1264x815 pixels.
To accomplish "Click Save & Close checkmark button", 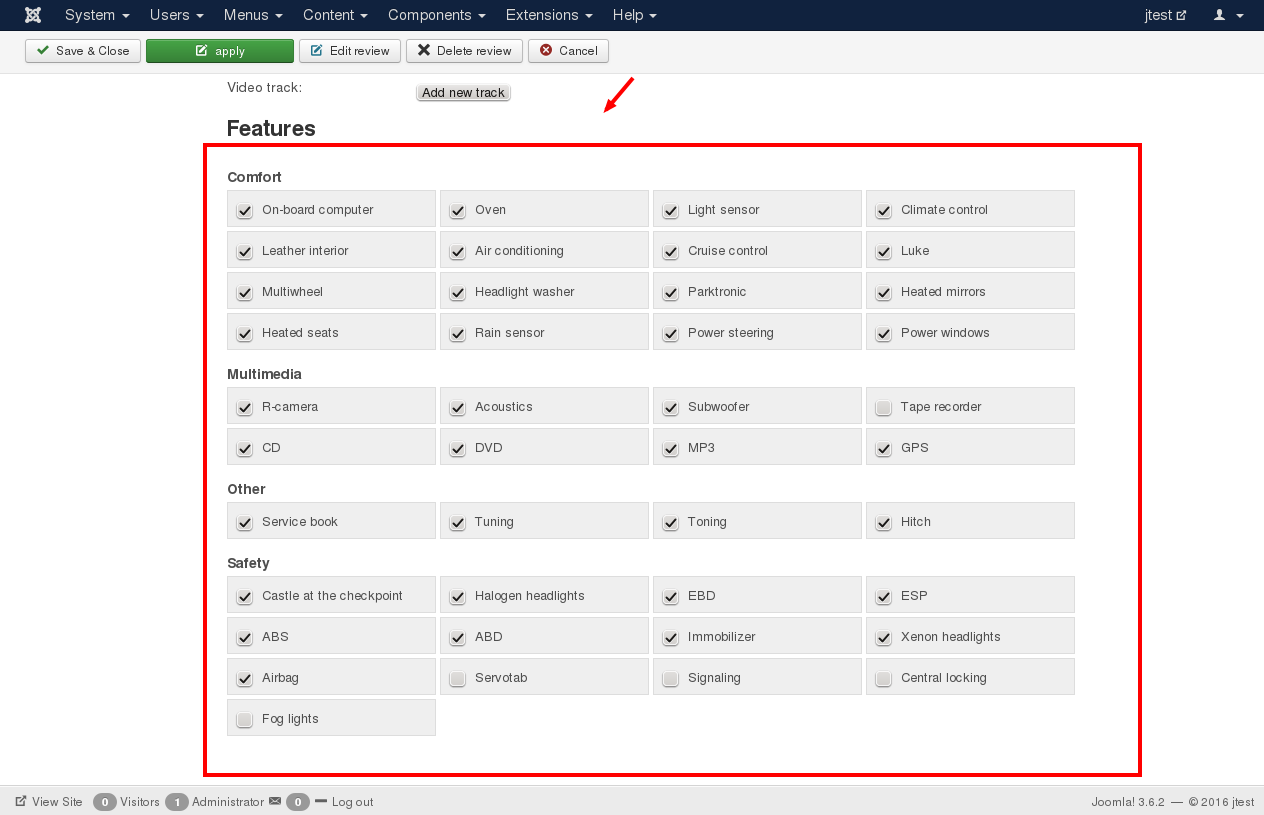I will (x=83, y=51).
